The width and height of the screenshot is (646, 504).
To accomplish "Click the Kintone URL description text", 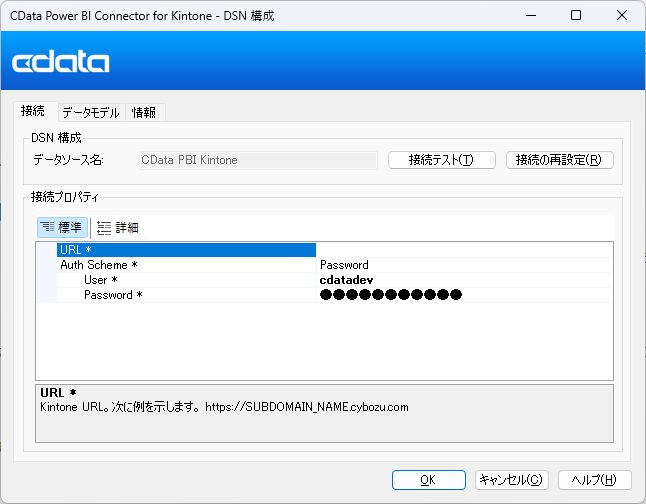I will click(224, 407).
